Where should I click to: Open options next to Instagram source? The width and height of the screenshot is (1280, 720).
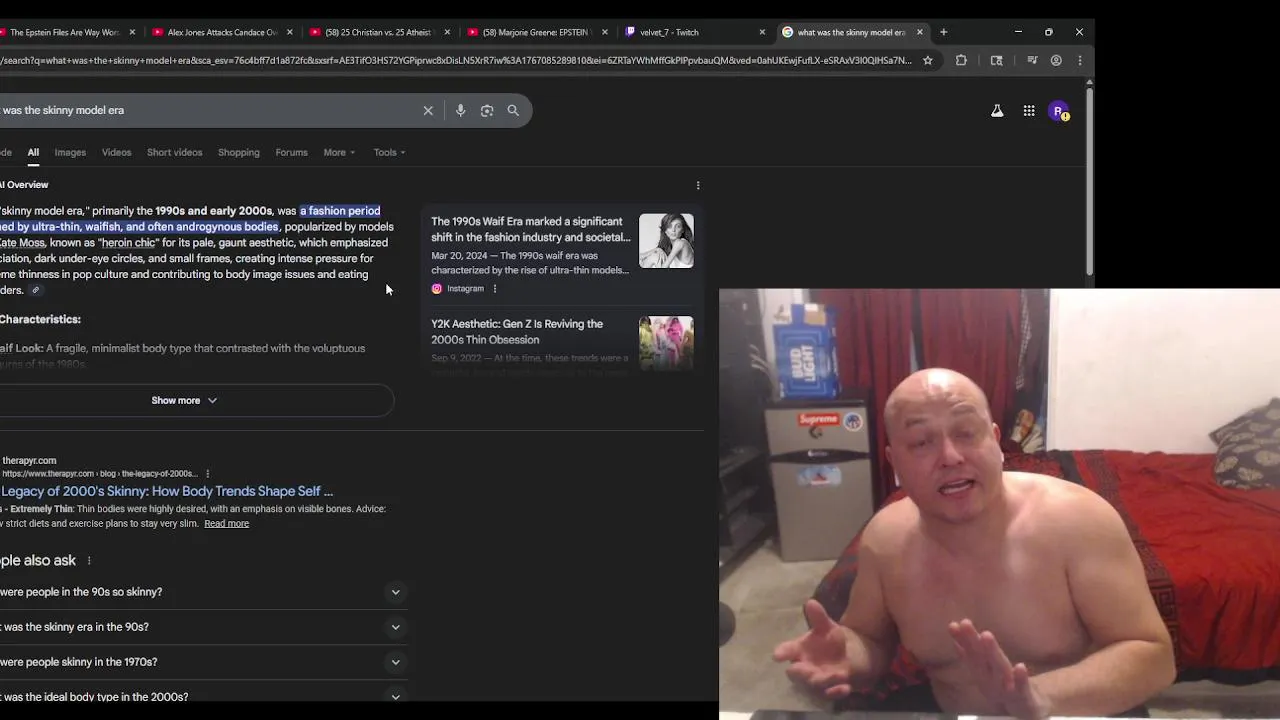point(494,289)
